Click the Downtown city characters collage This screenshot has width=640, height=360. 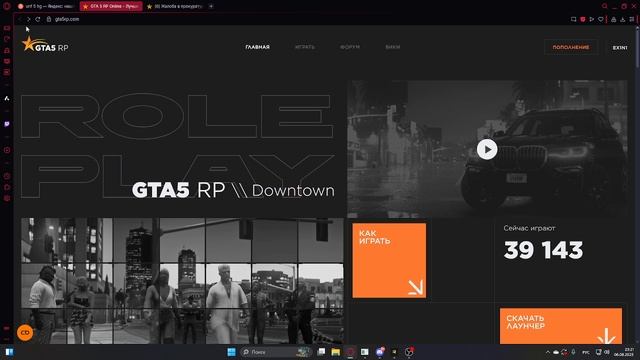182,281
